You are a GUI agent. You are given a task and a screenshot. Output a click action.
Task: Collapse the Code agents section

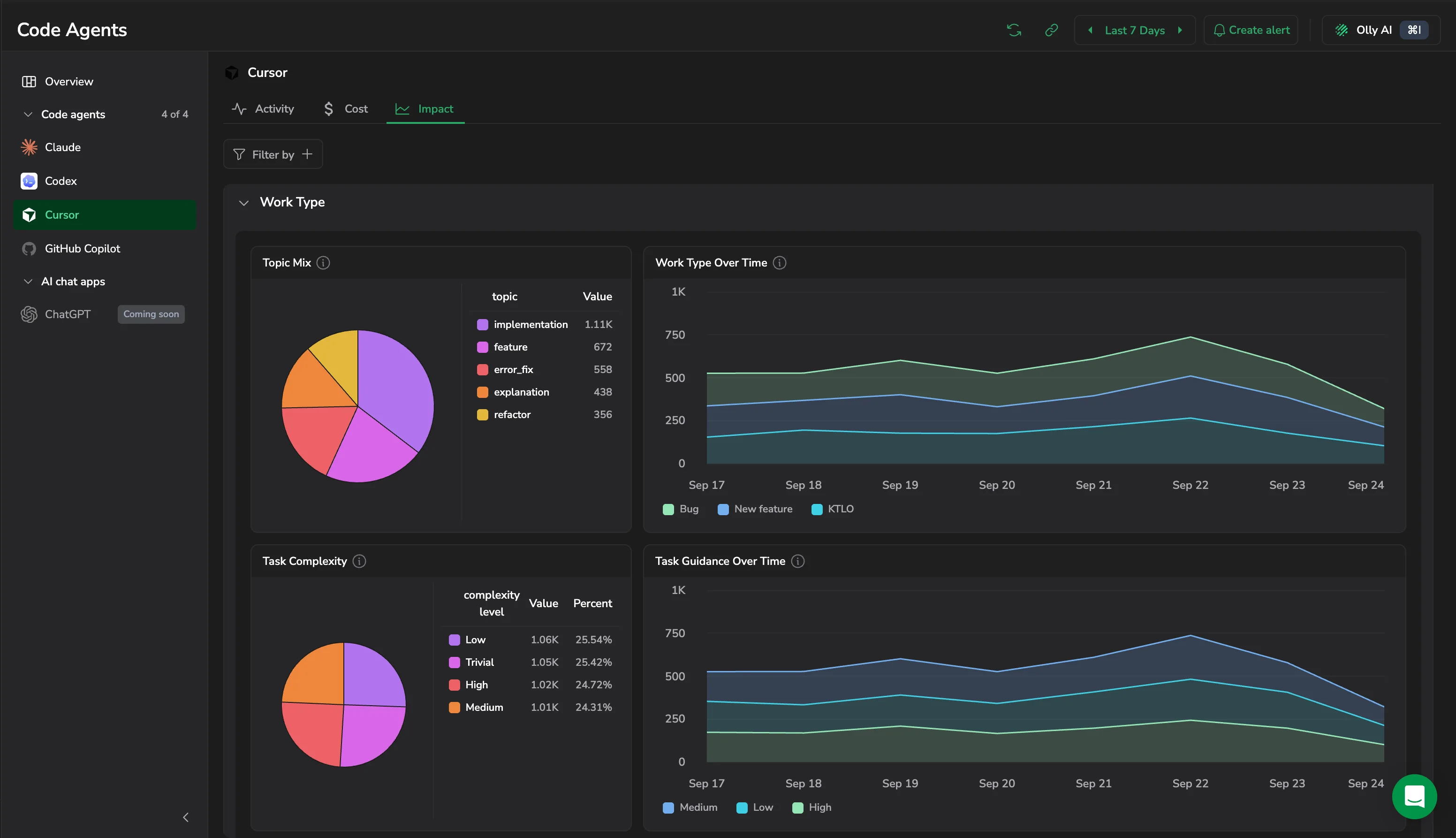[x=28, y=114]
